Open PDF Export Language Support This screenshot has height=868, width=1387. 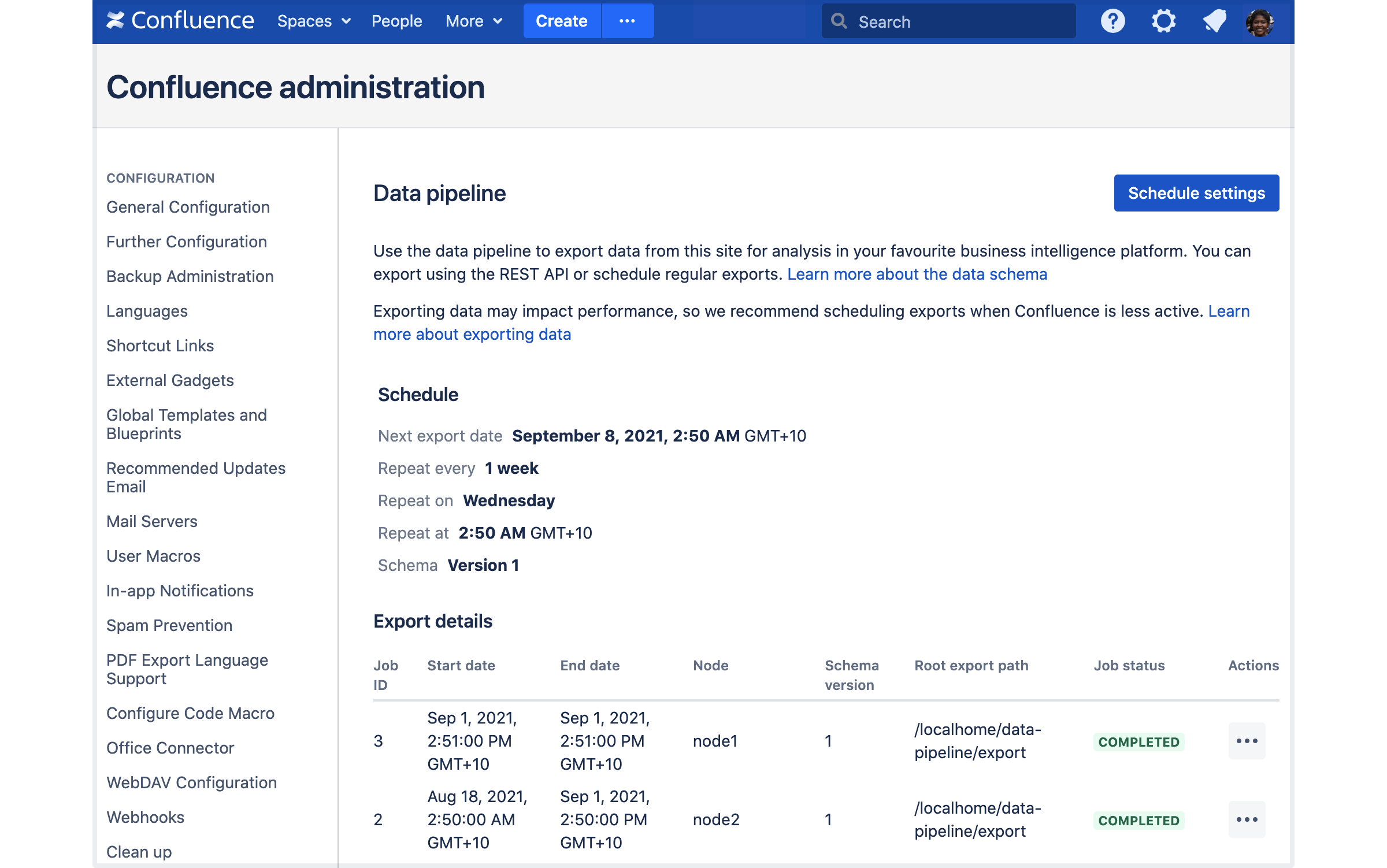[187, 669]
